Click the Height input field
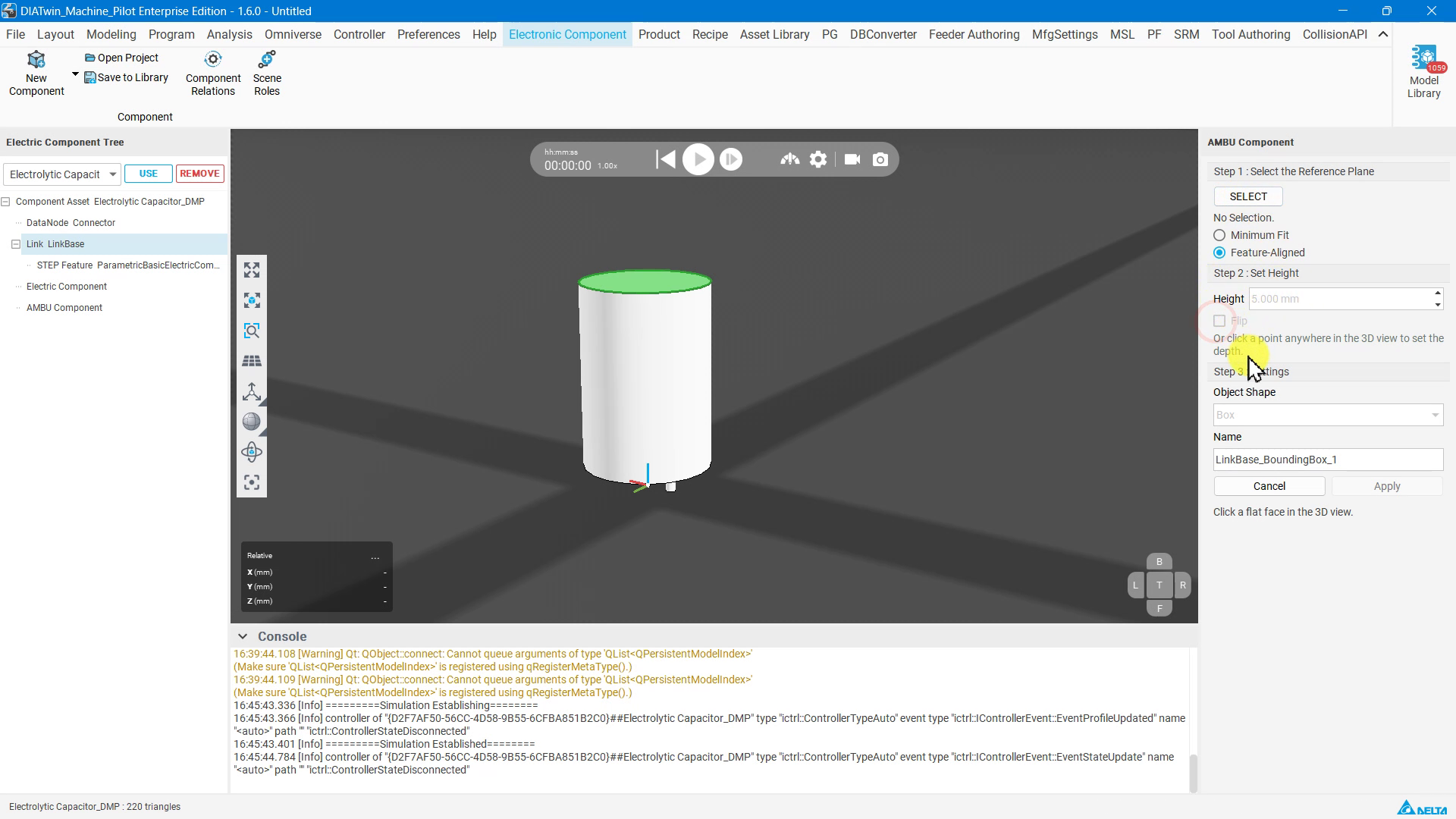1456x819 pixels. 1340,299
